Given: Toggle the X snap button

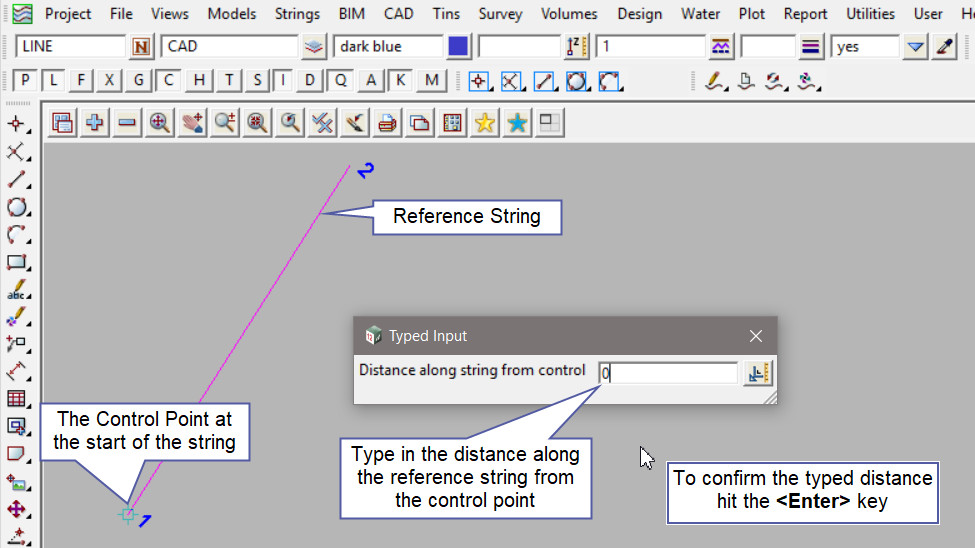Looking at the screenshot, I should (x=109, y=80).
